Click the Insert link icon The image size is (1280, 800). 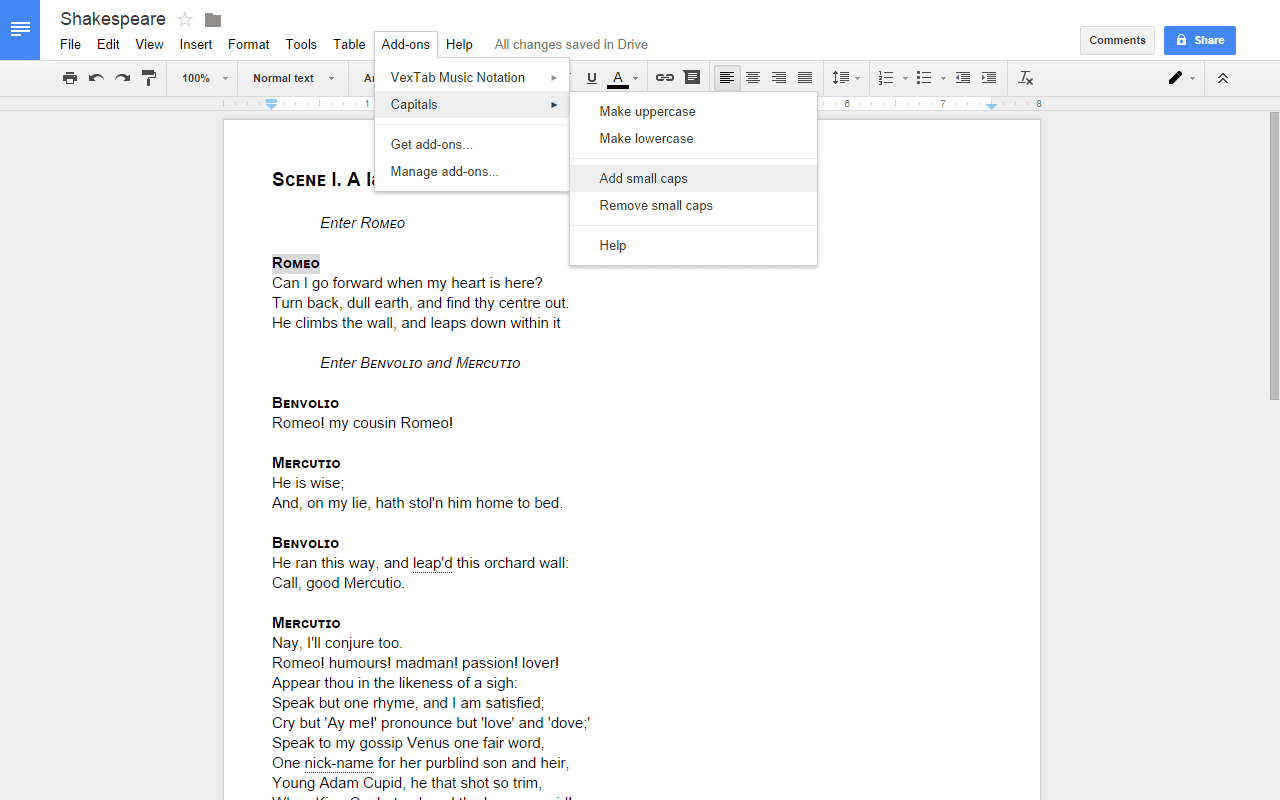click(x=665, y=78)
